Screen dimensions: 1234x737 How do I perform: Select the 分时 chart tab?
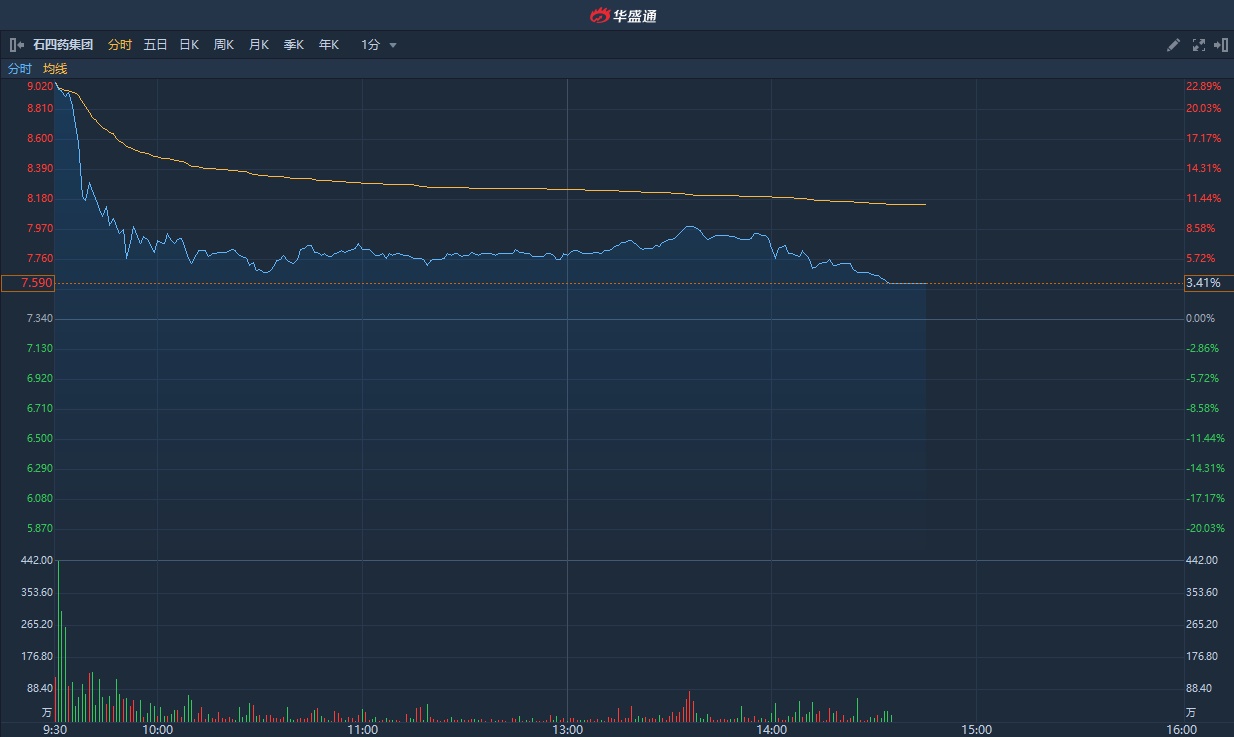[120, 45]
